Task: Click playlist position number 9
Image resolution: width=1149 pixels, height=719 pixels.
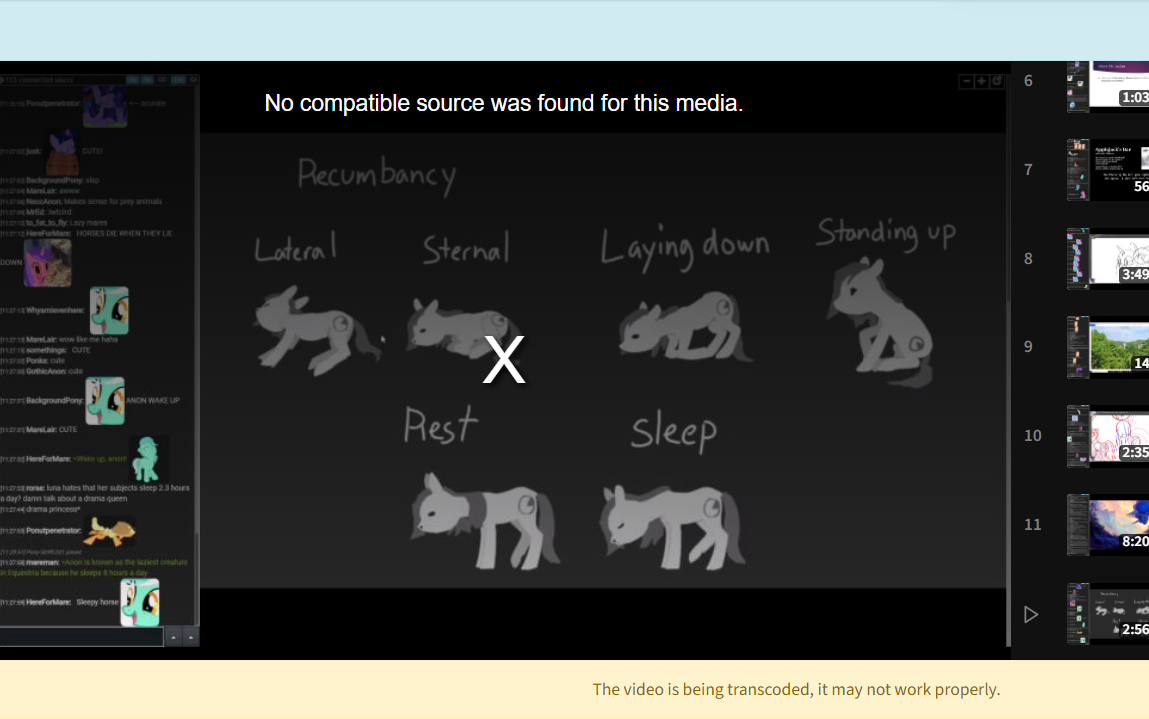Action: [x=1028, y=347]
